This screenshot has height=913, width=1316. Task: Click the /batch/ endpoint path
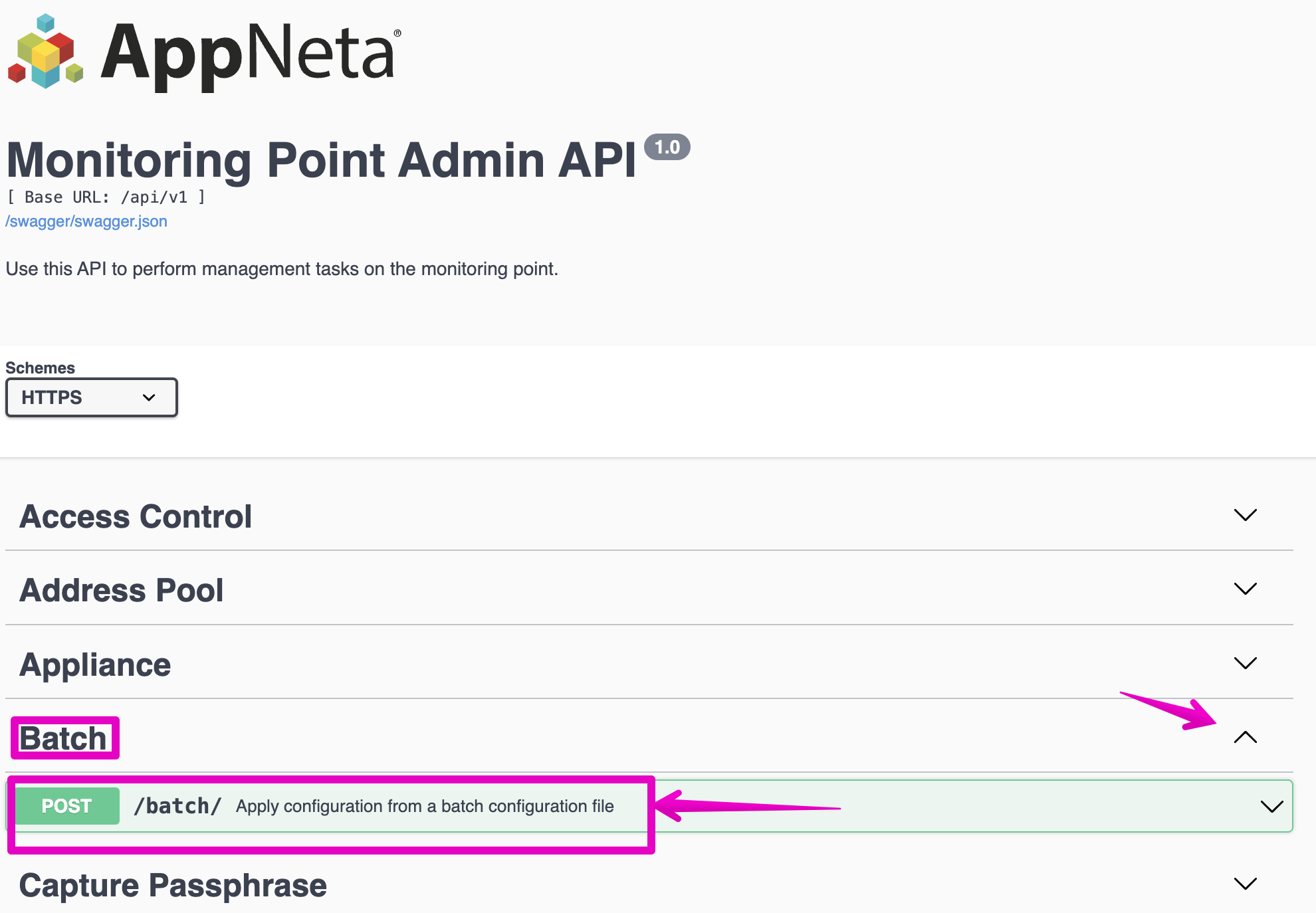coord(177,806)
